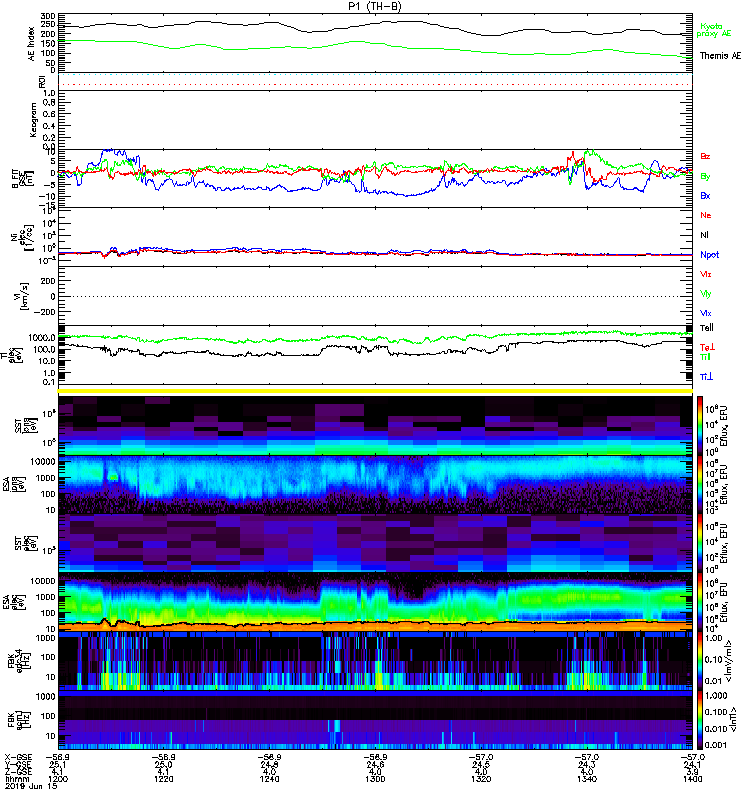Screen dimensions: 750x800
Task: Click the 1000.0 tick on temperature axis
Action: pyautogui.click(x=42, y=338)
